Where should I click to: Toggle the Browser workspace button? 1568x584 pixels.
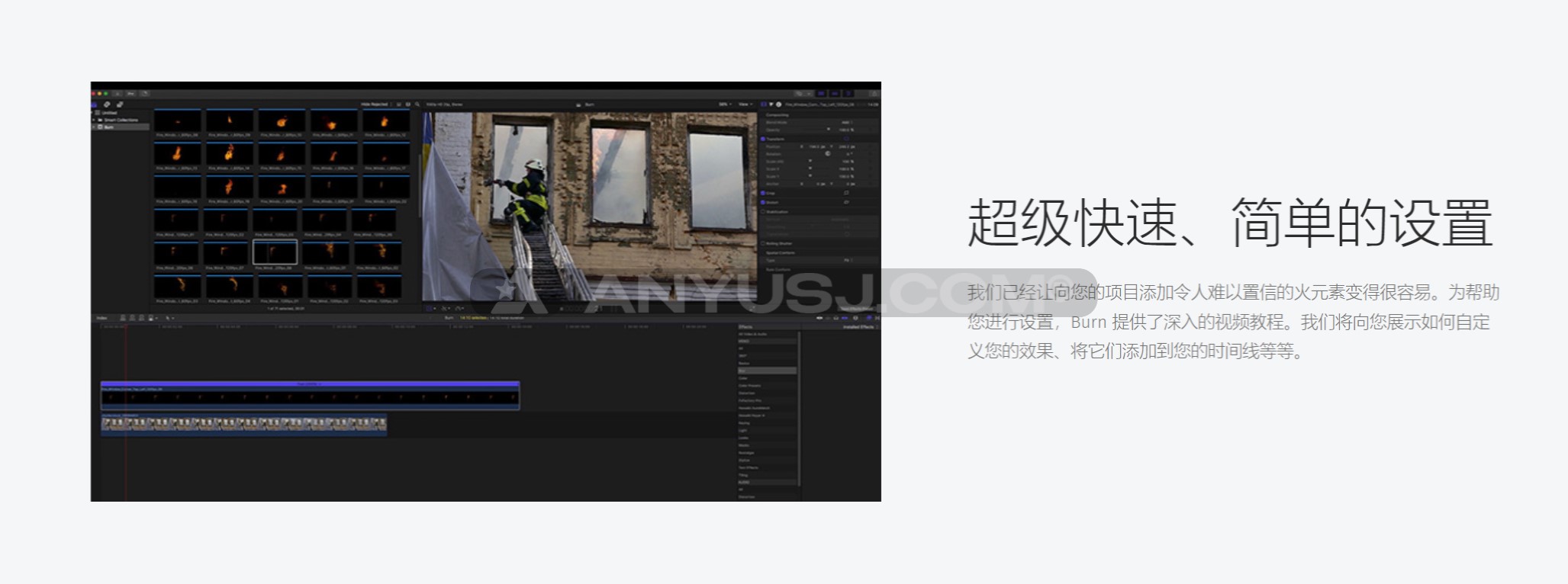pos(822,94)
